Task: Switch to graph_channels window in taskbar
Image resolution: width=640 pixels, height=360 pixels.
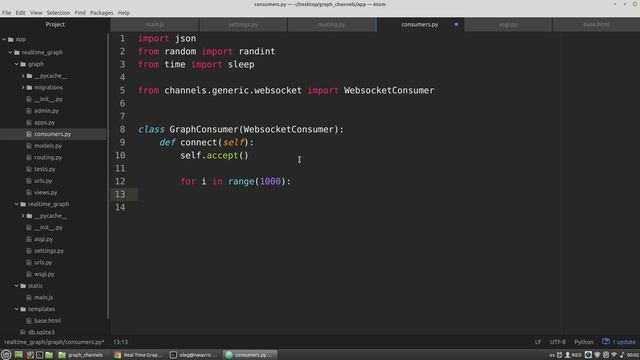Action: (x=81, y=355)
